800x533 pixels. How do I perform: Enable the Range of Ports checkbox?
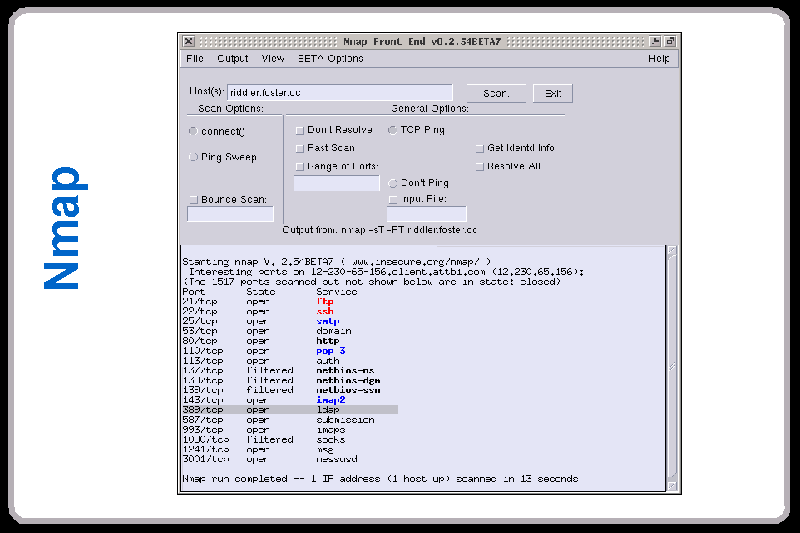299,167
